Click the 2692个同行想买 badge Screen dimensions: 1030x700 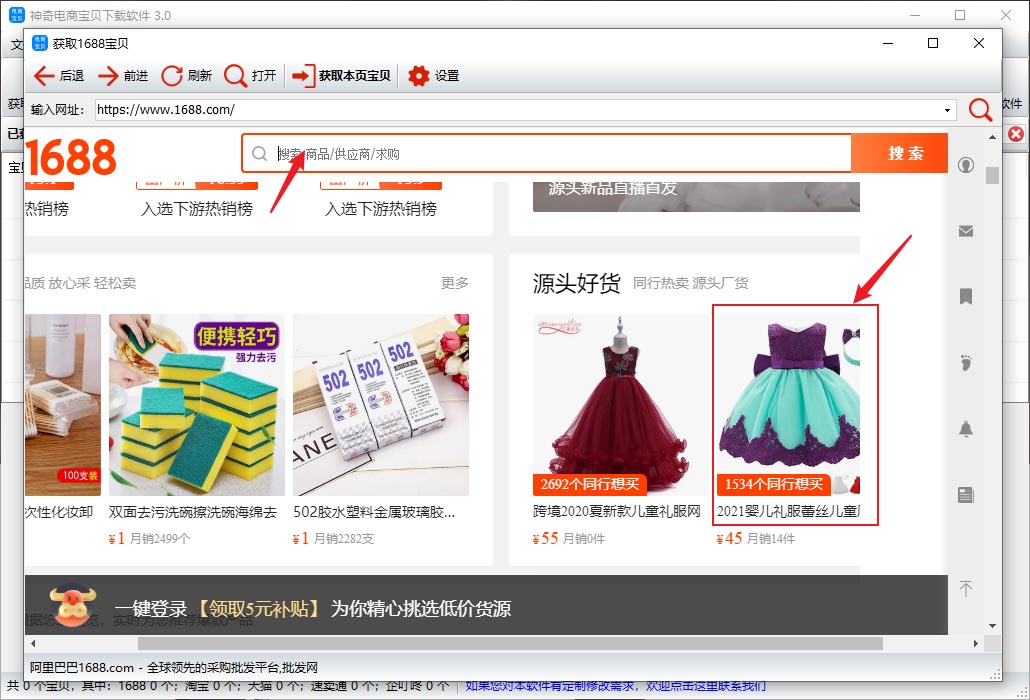(590, 485)
